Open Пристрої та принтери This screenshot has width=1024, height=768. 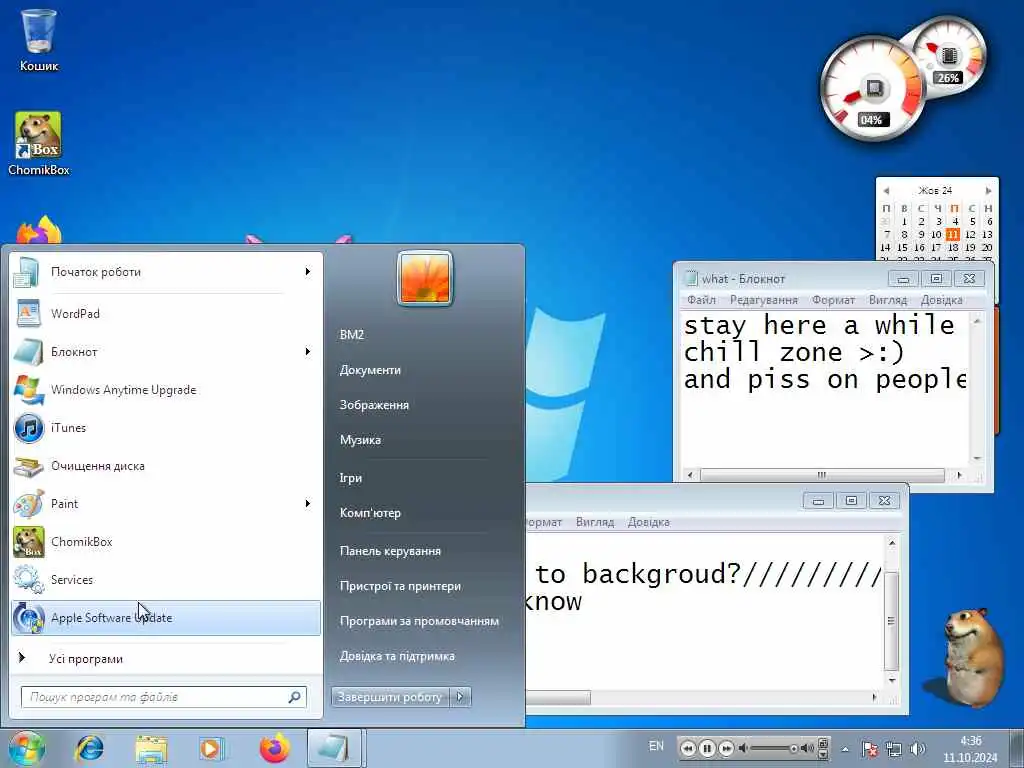400,586
